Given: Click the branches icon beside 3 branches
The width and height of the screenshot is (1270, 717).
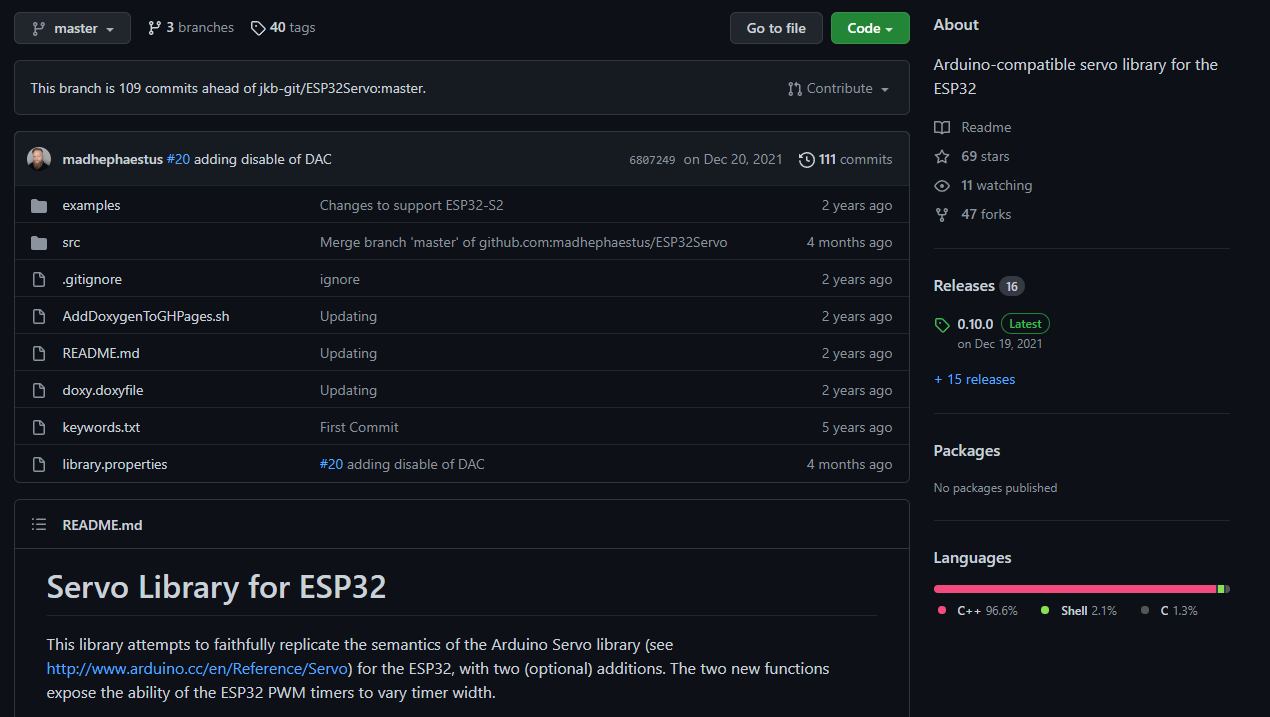Looking at the screenshot, I should tap(154, 28).
